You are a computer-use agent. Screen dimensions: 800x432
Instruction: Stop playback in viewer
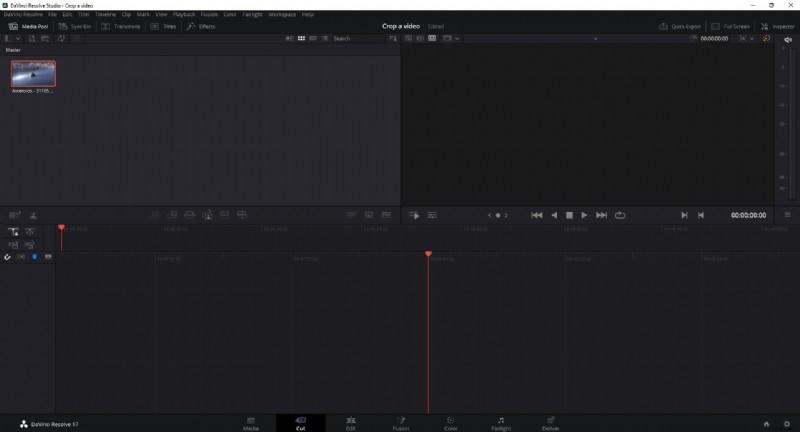click(x=569, y=215)
